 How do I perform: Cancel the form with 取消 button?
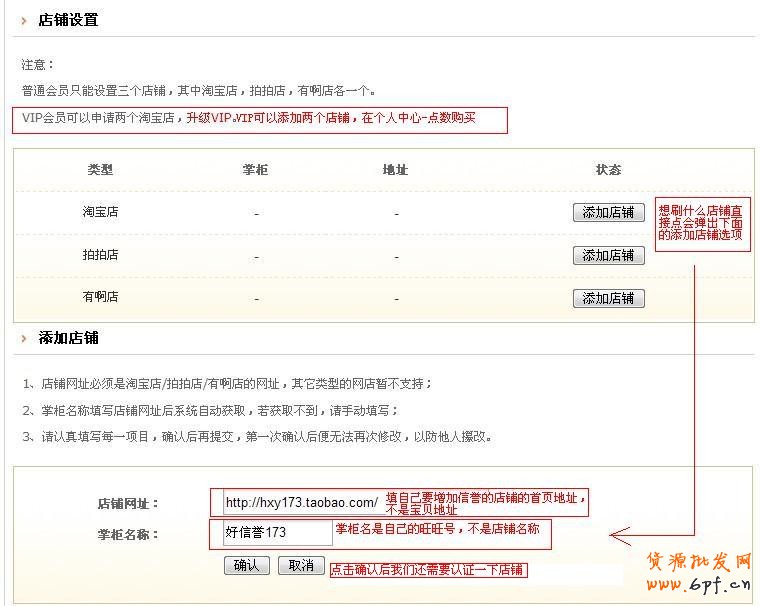(x=301, y=565)
